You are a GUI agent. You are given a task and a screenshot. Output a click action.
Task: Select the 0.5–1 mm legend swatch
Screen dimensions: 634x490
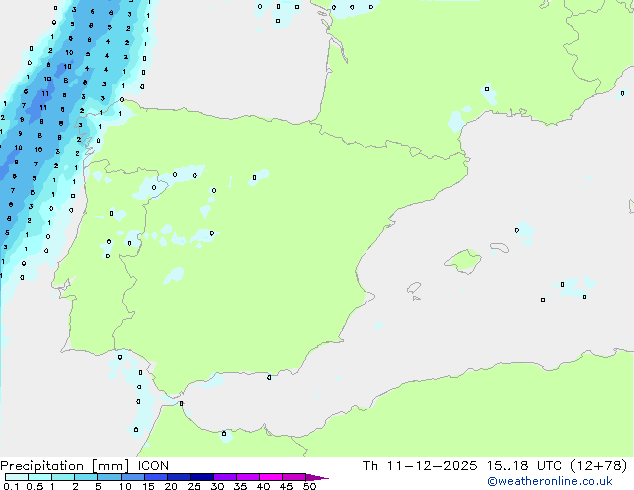point(40,477)
